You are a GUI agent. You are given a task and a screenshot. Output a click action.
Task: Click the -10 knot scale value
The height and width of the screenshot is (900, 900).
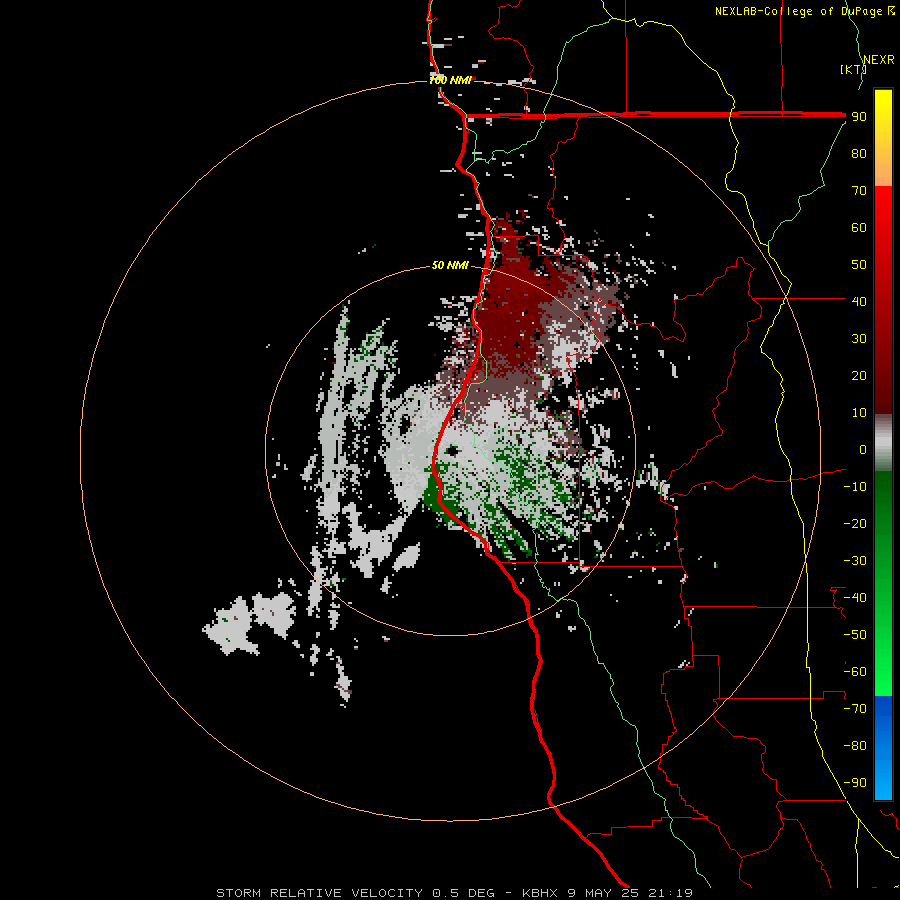[x=855, y=487]
